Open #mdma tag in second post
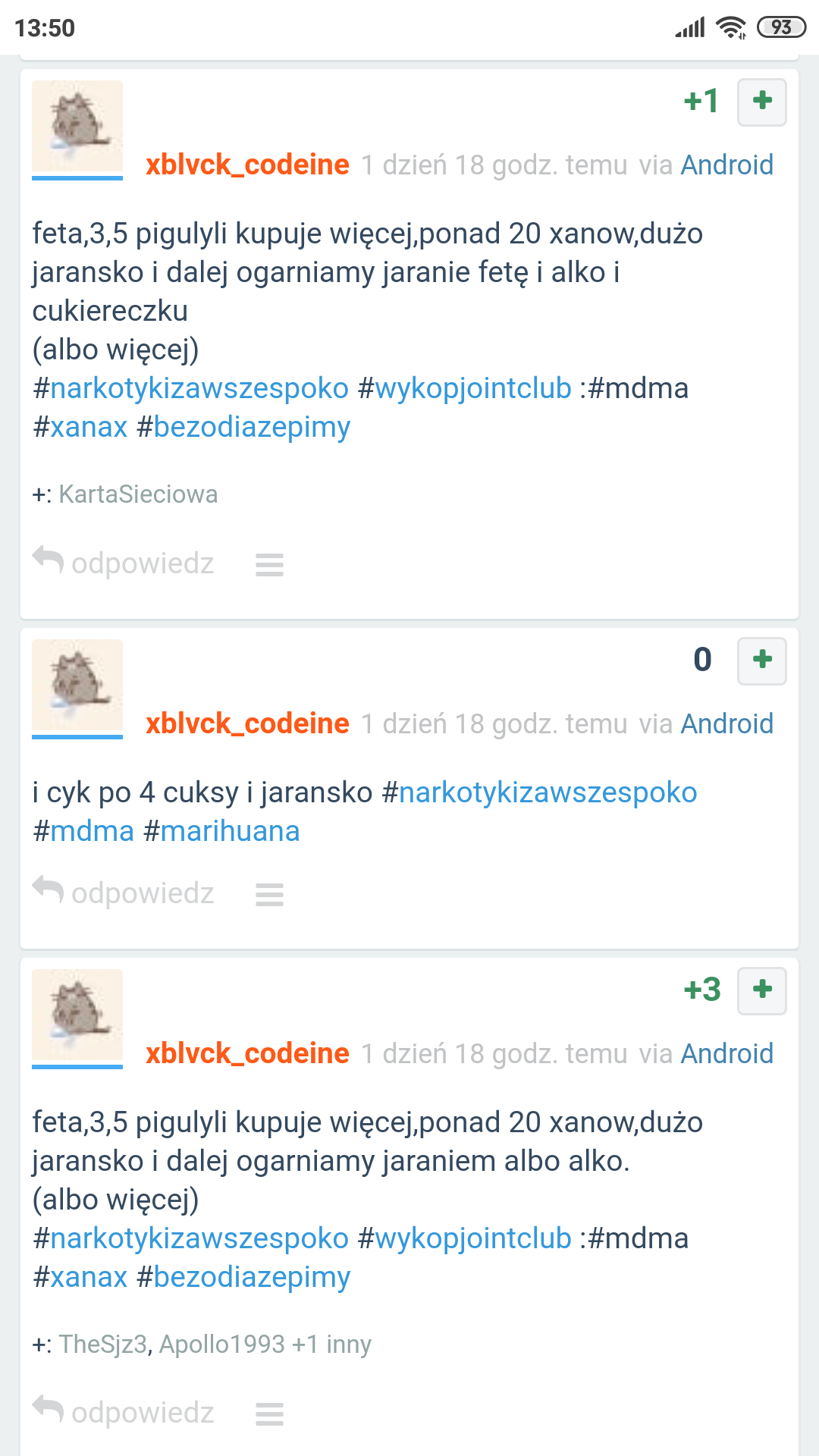This screenshot has height=1456, width=819. click(x=83, y=831)
